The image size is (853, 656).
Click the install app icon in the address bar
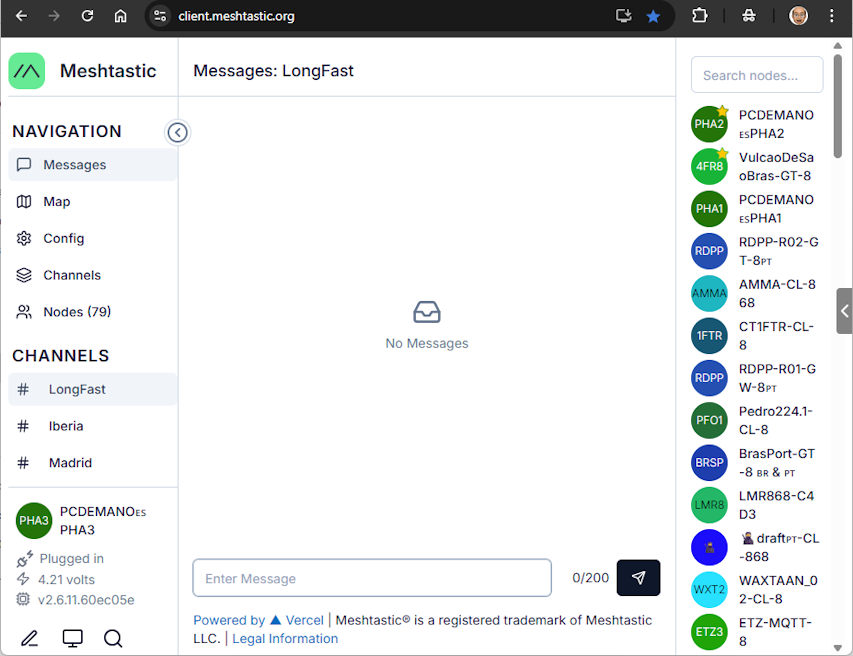(623, 16)
